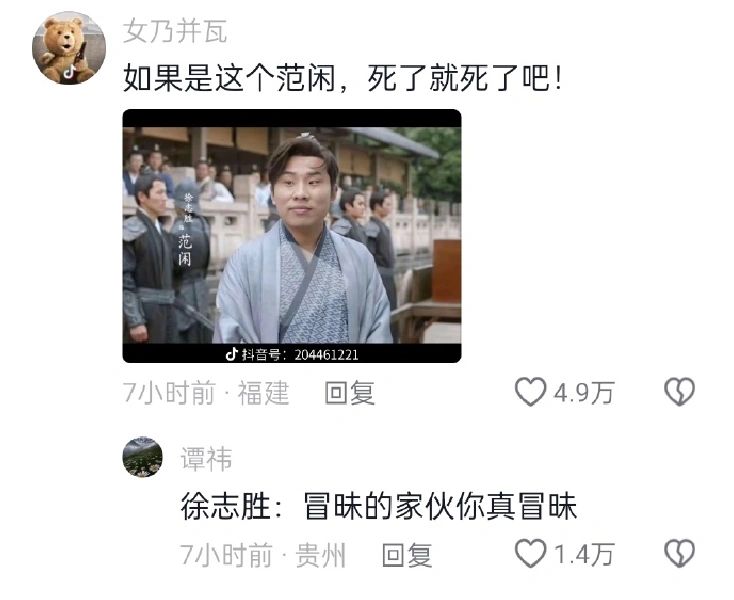Viewport: 734px width, 600px height.
Task: Tap the 抖音号 204461221 watermark
Action: [x=292, y=354]
